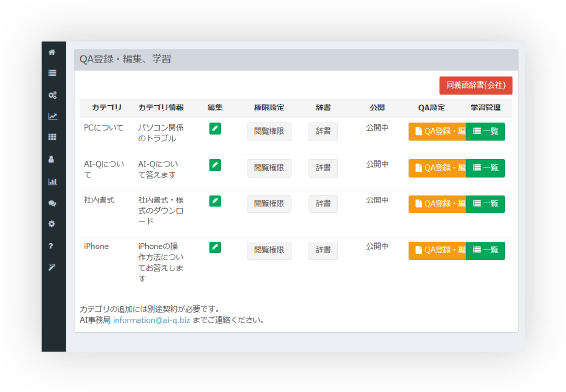
Task: Select the grid table icon in sidebar
Action: [x=52, y=137]
